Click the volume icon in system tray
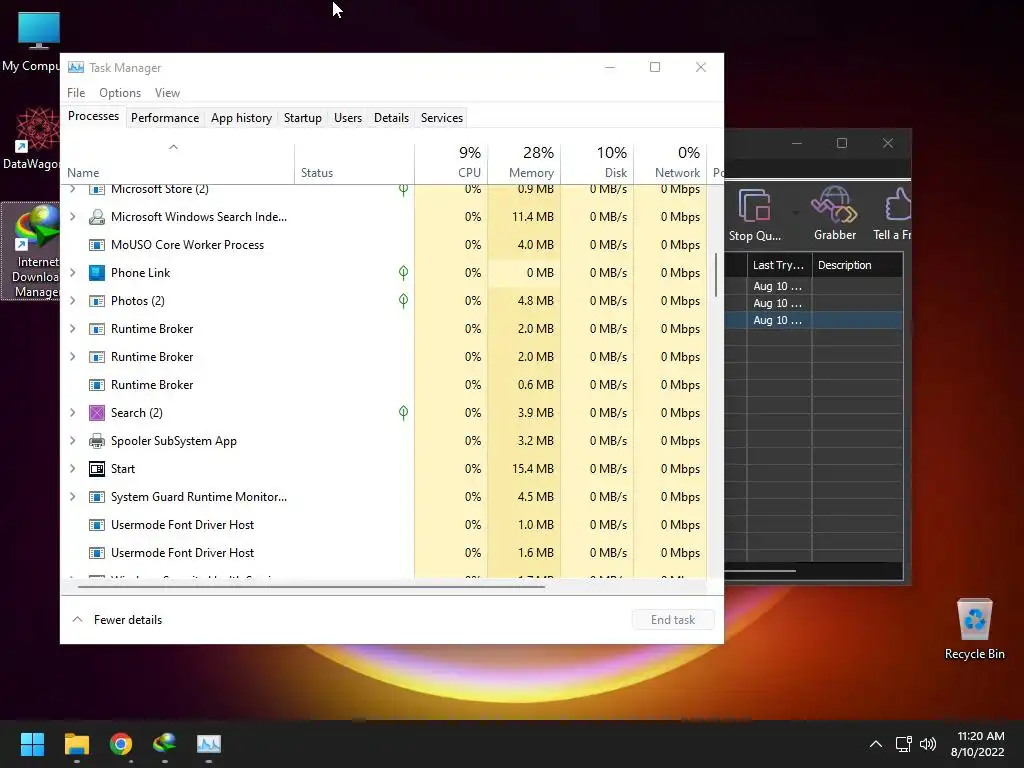Image resolution: width=1024 pixels, height=768 pixels. pyautogui.click(x=928, y=744)
